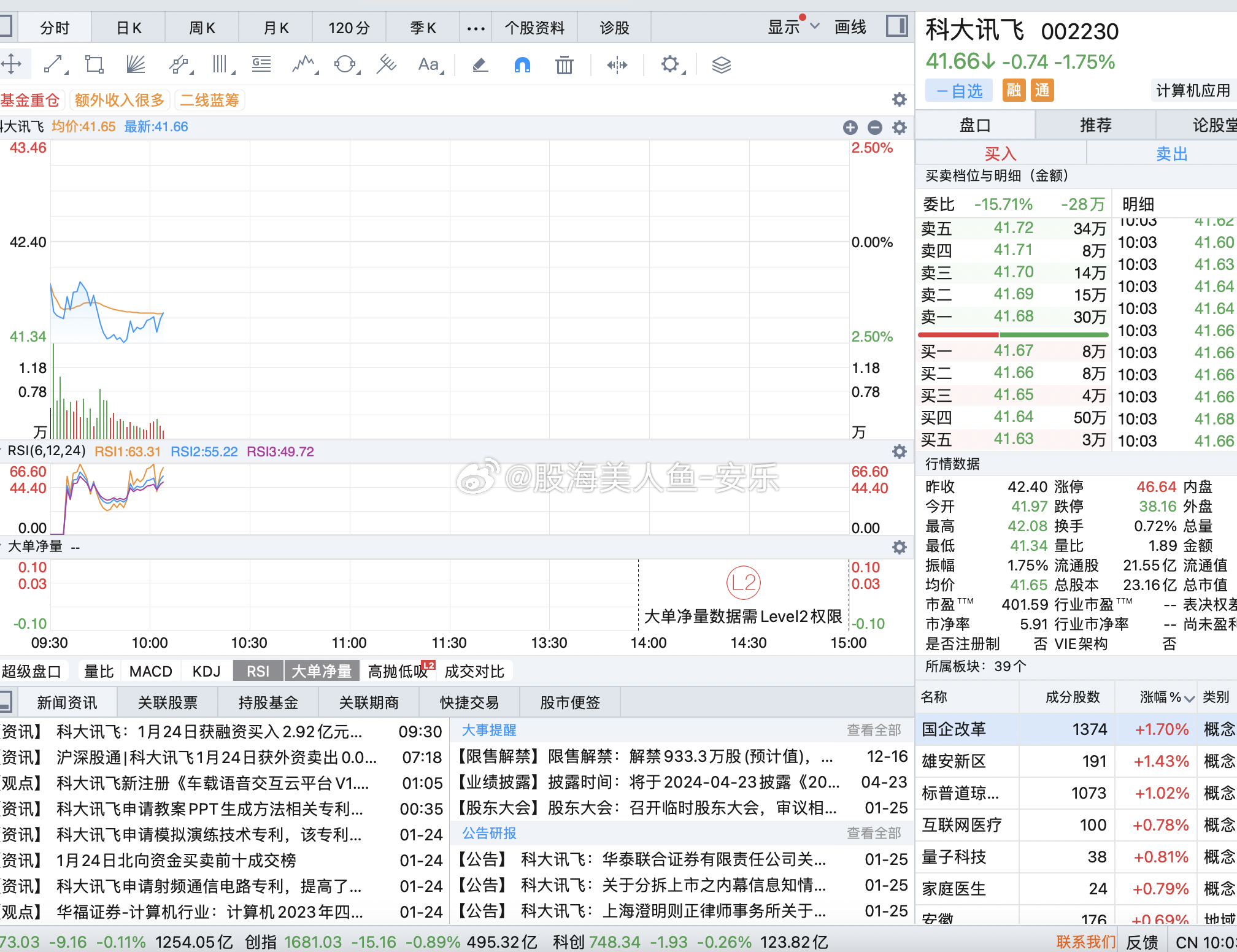Viewport: 1237px width, 952px height.
Task: Sort by 涨幅% column arrow
Action: (x=1189, y=698)
